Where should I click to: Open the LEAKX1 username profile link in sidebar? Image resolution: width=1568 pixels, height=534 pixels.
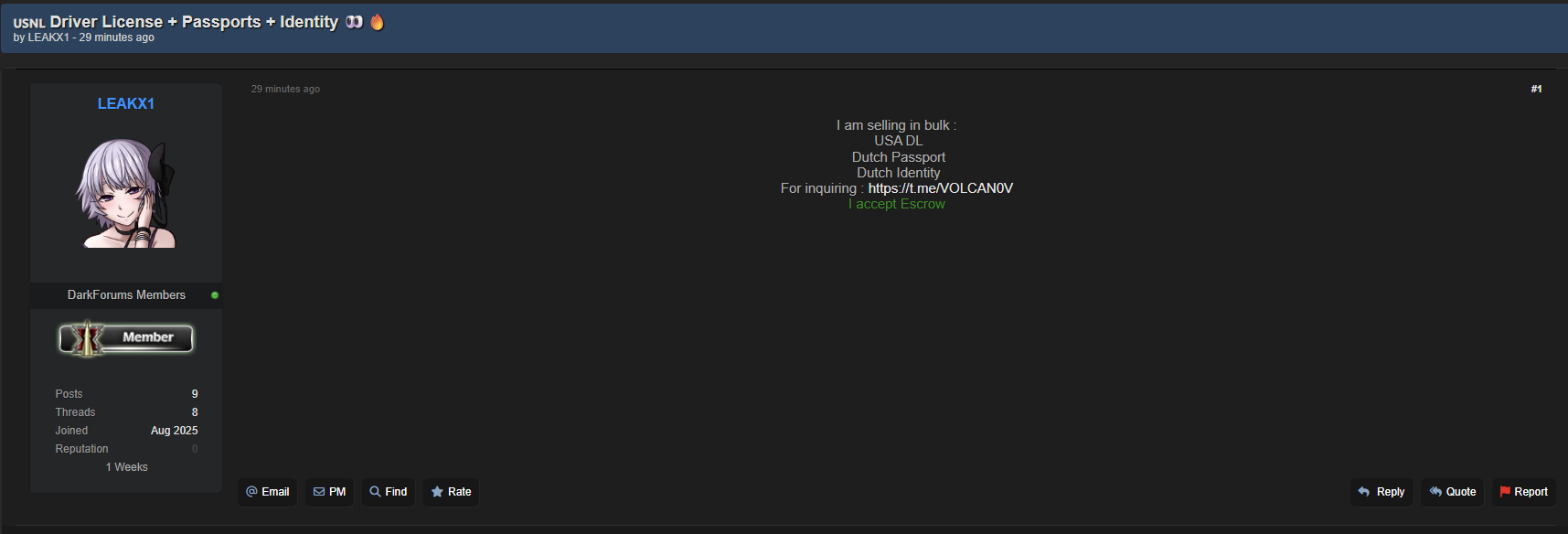[x=126, y=104]
